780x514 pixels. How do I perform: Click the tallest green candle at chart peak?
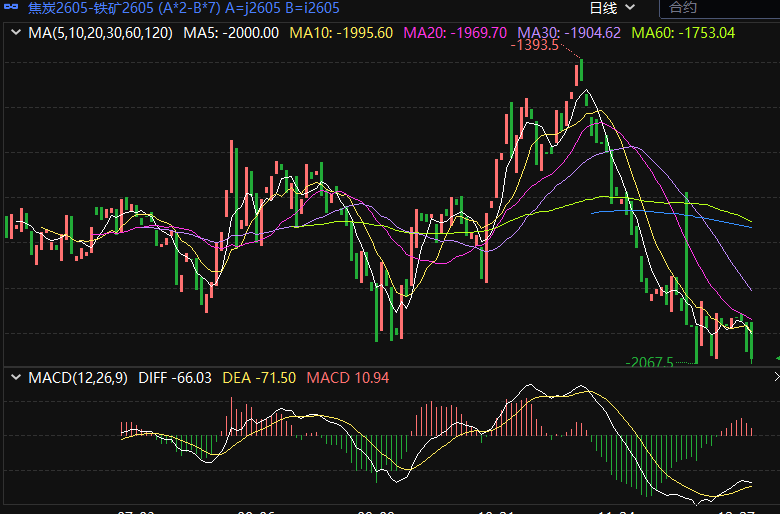click(581, 73)
